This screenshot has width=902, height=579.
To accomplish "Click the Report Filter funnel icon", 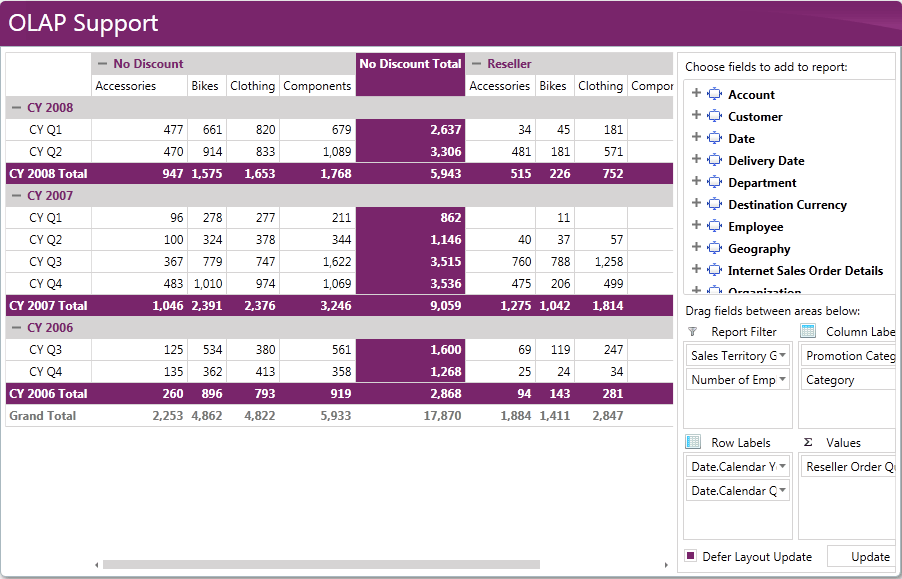I will (x=693, y=332).
